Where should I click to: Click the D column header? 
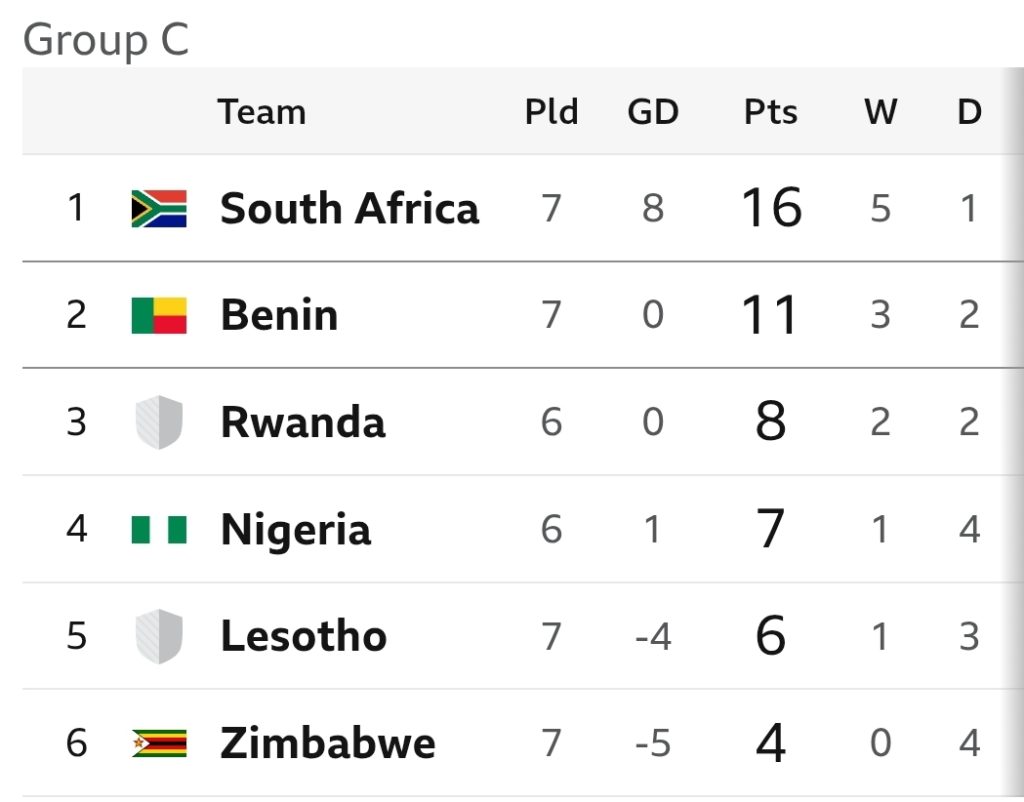pyautogui.click(x=970, y=112)
